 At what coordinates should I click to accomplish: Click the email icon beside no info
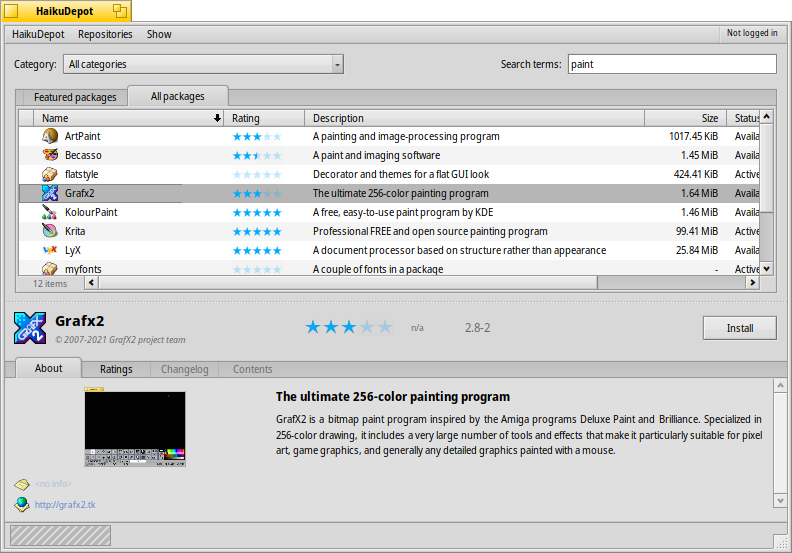(x=22, y=484)
